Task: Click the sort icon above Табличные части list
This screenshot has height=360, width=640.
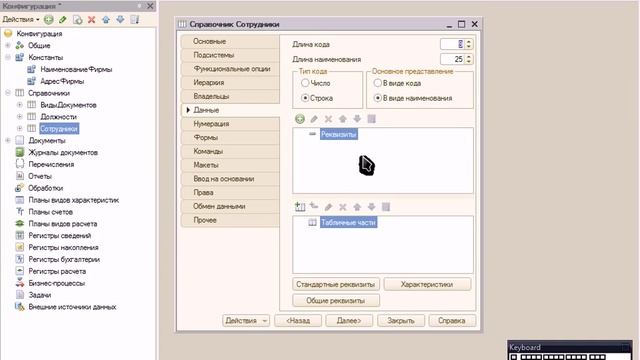Action: pyautogui.click(x=386, y=207)
